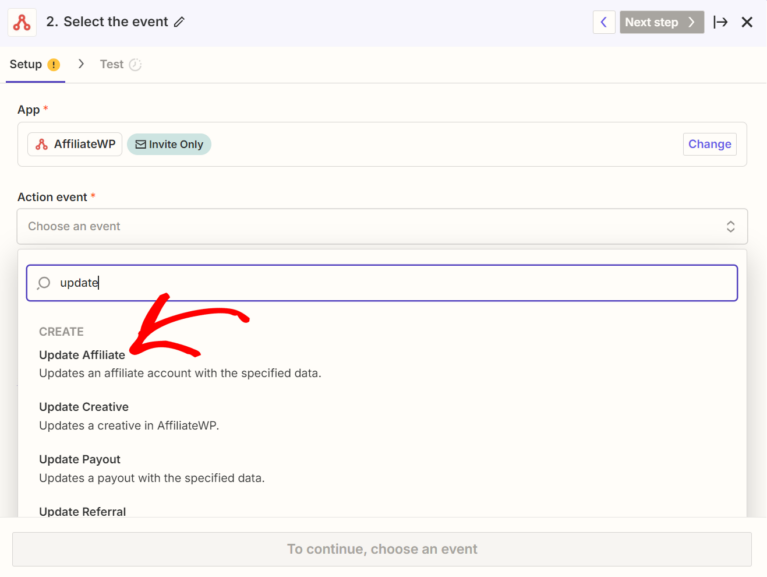Edit the step title with the pencil icon
Viewport: 767px width, 577px height.
pyautogui.click(x=180, y=22)
